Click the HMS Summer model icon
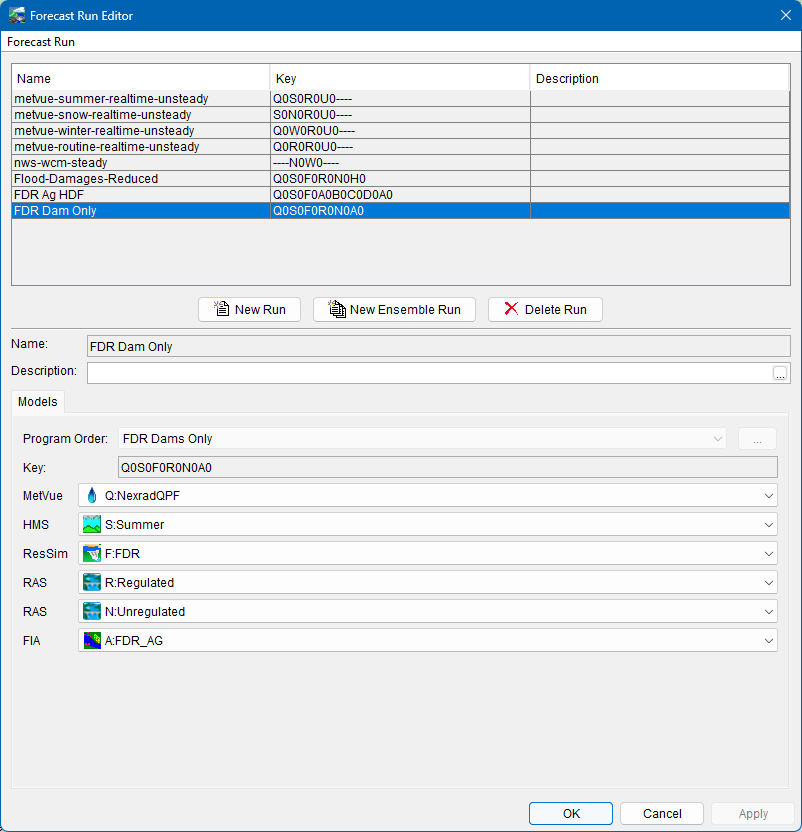 tap(91, 524)
